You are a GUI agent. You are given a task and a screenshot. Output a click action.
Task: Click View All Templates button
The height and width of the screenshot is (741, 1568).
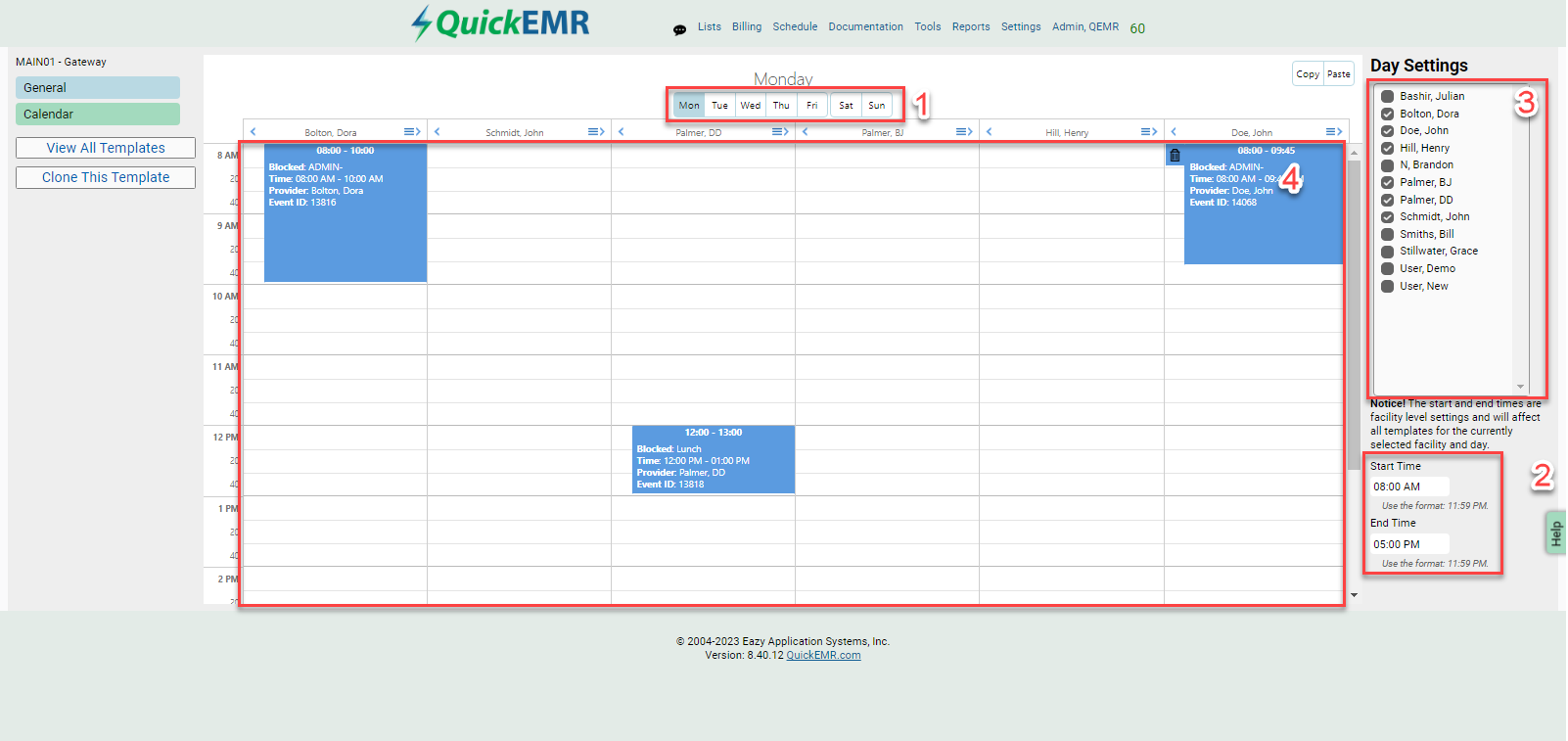tap(106, 148)
